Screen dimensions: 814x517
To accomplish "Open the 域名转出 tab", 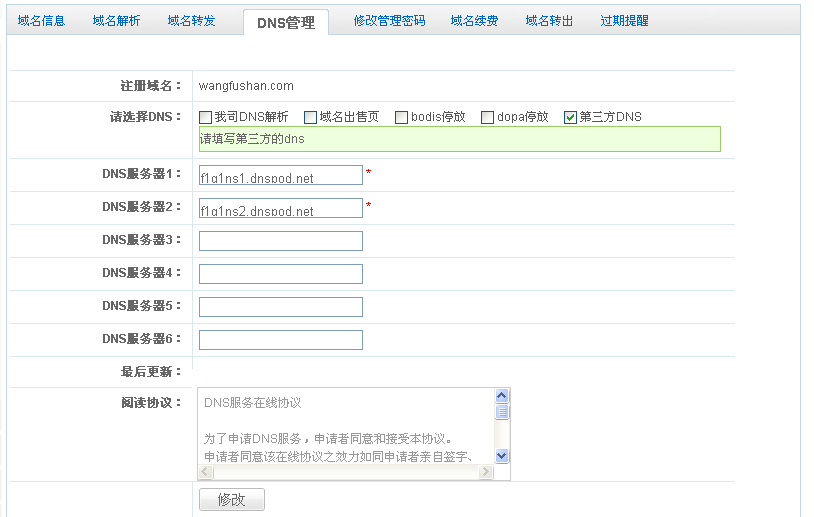I will 549,20.
